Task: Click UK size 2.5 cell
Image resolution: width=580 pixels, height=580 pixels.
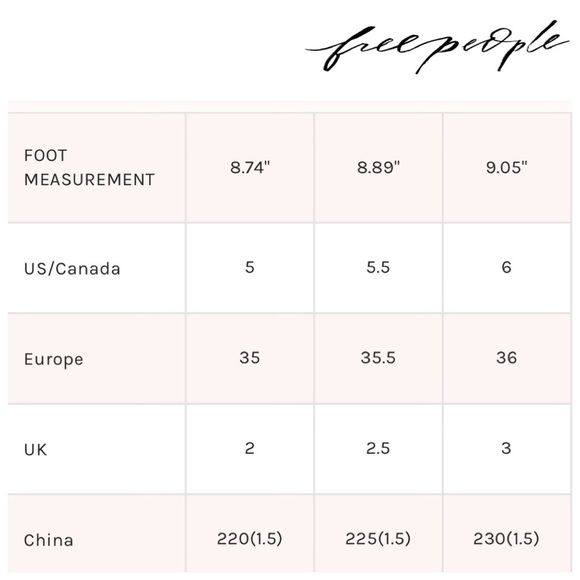Action: (x=378, y=449)
